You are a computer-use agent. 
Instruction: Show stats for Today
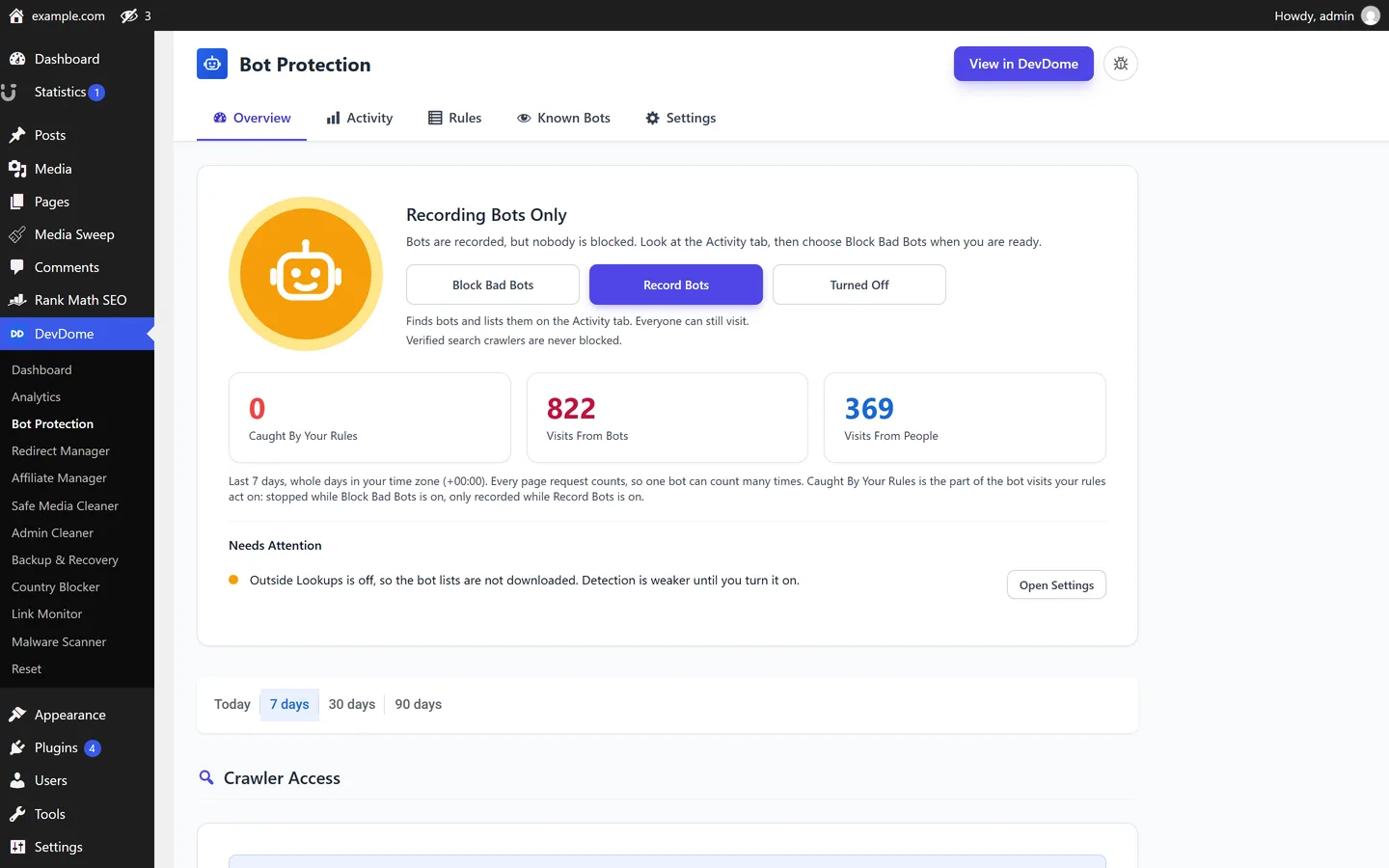pos(232,704)
